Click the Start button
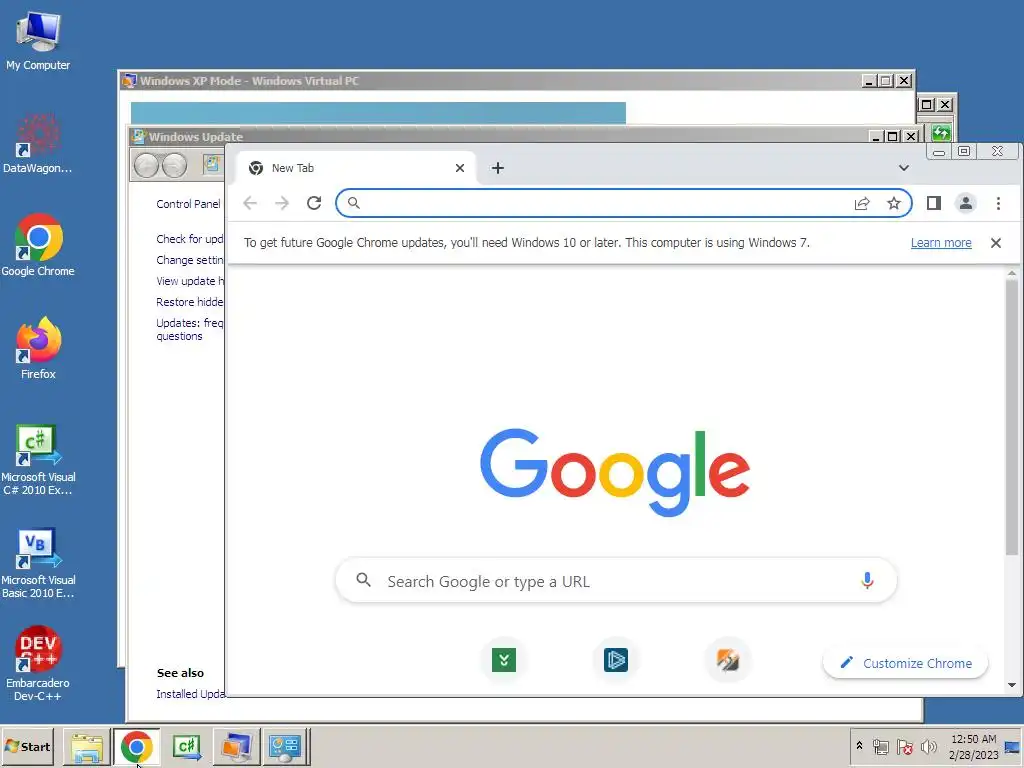Image resolution: width=1024 pixels, height=768 pixels. click(27, 746)
